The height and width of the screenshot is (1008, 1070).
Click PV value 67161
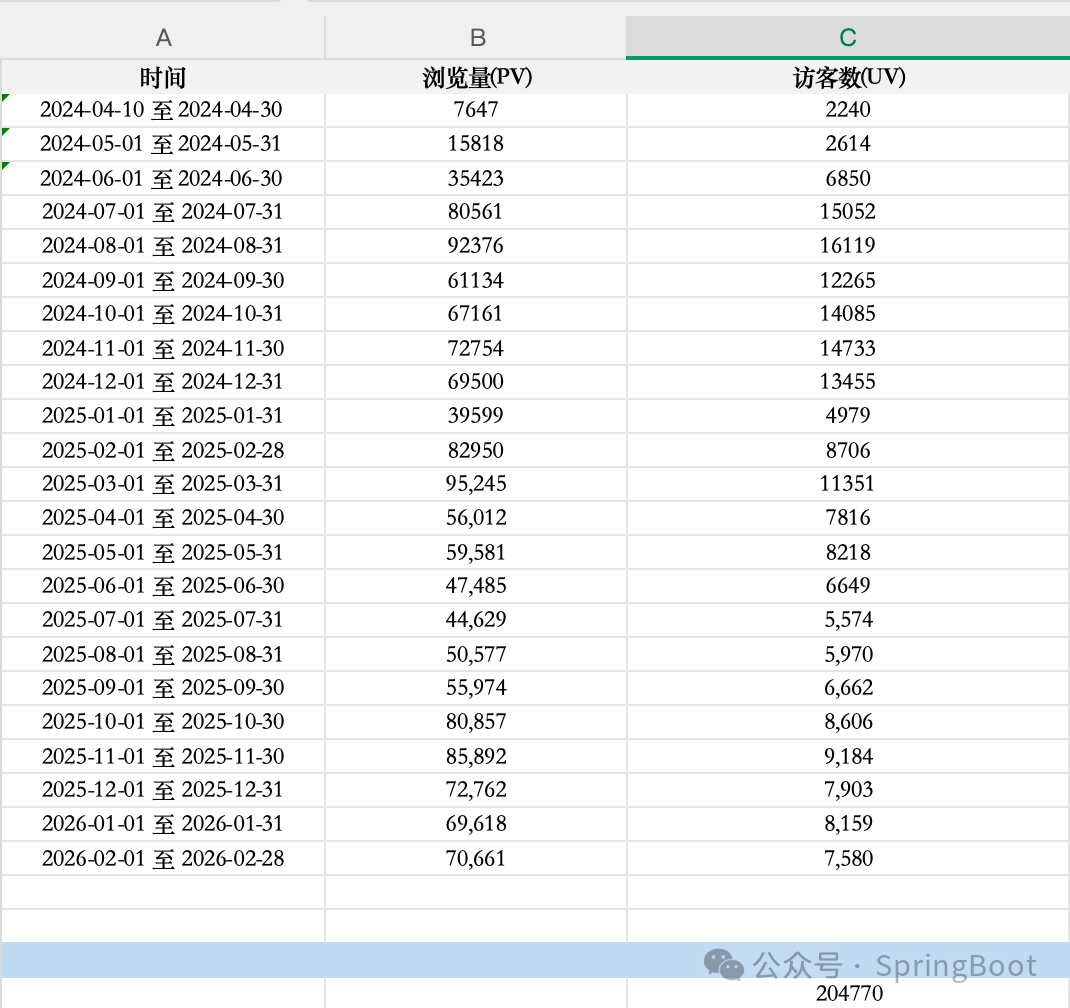click(476, 314)
